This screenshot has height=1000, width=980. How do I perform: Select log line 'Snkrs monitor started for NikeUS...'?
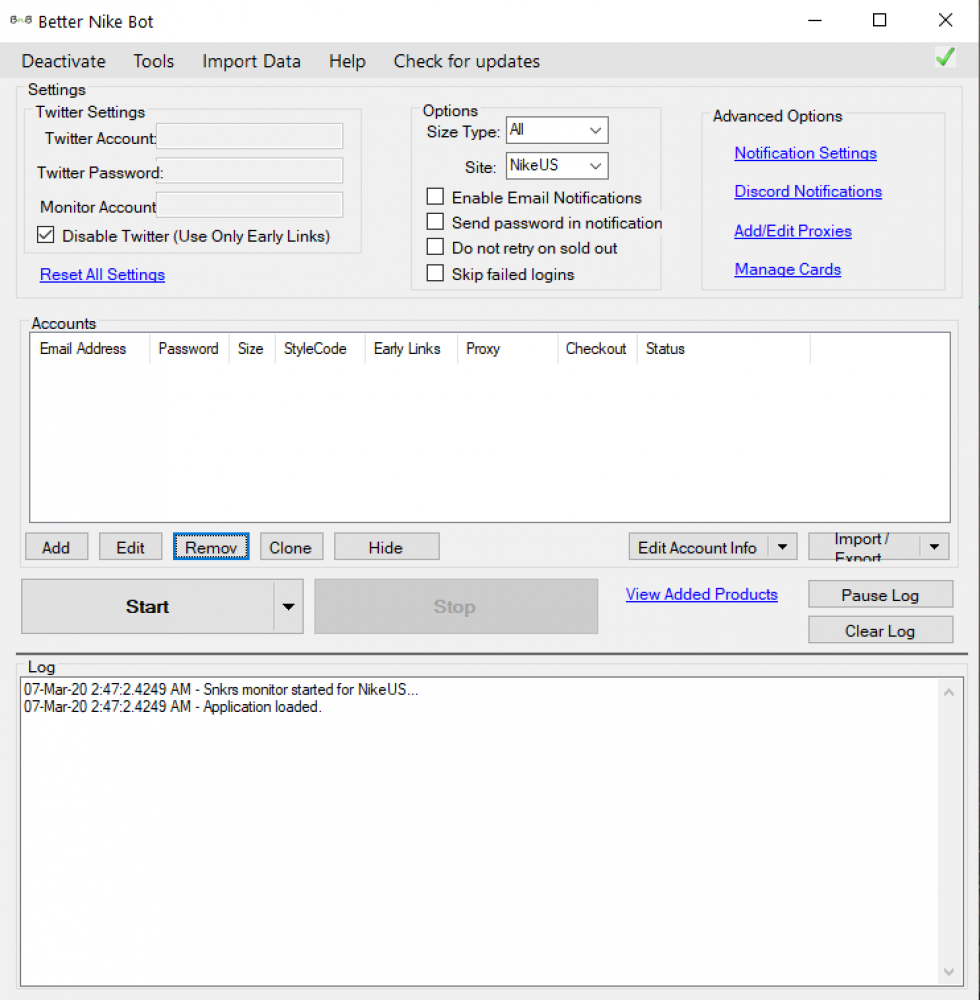click(221, 689)
